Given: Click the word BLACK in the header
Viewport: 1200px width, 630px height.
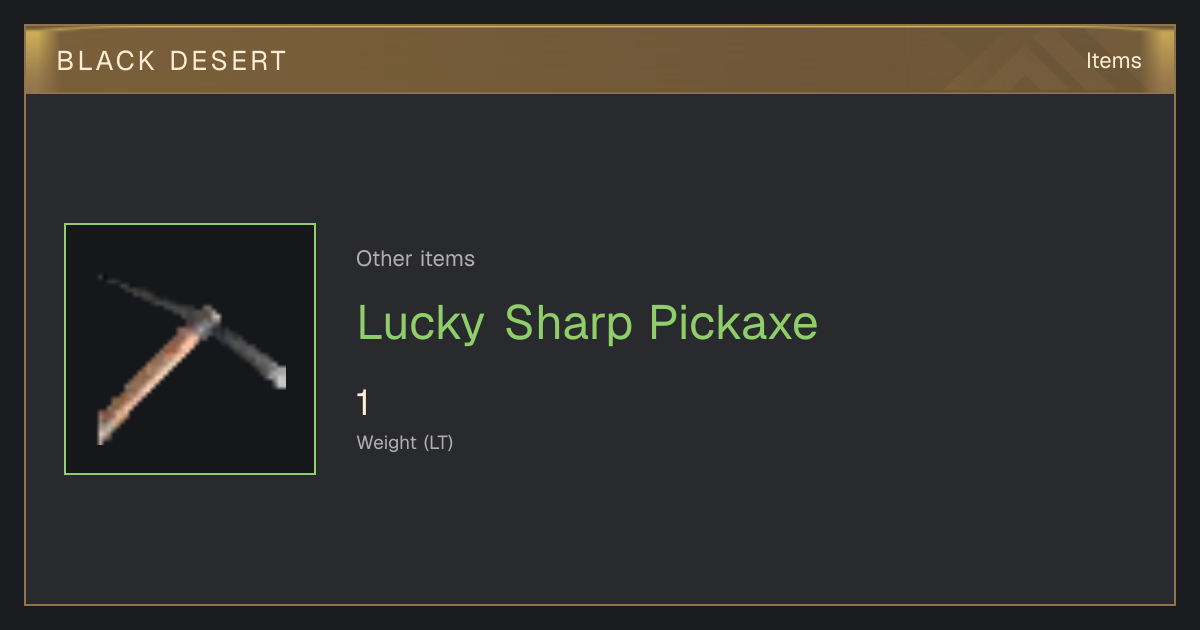Looking at the screenshot, I should click(x=106, y=61).
